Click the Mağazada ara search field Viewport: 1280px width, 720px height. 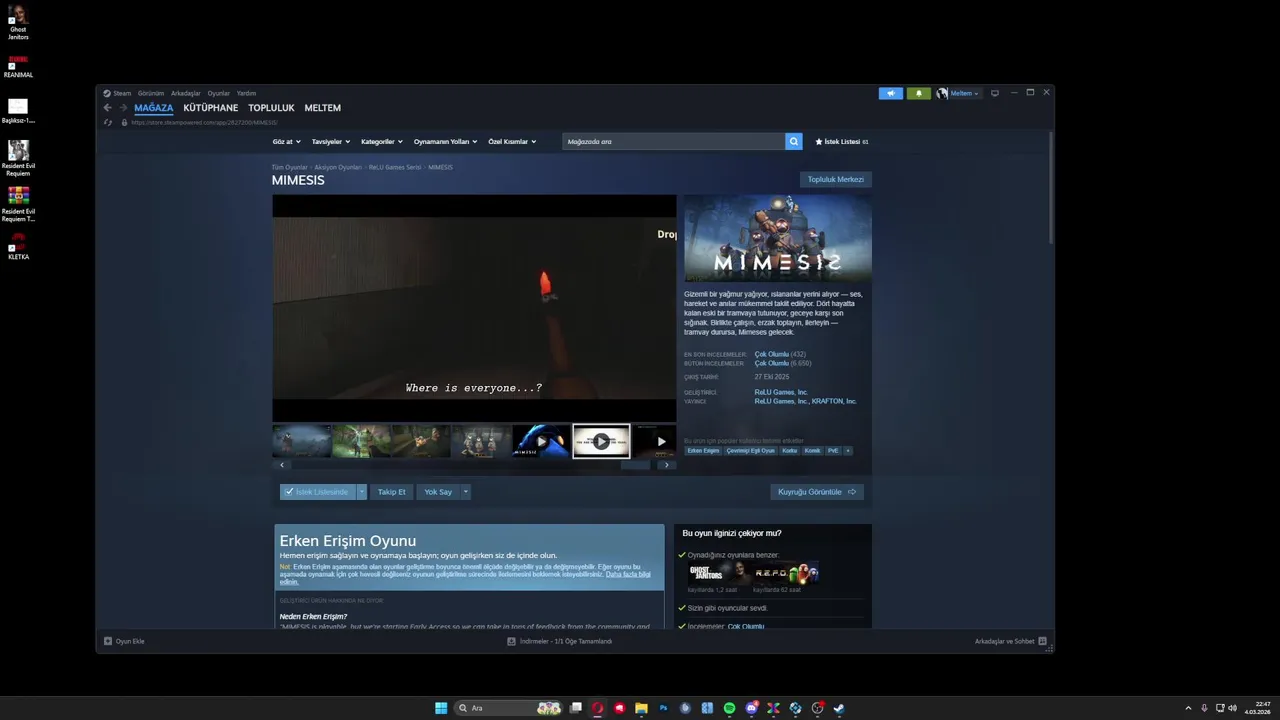674,142
